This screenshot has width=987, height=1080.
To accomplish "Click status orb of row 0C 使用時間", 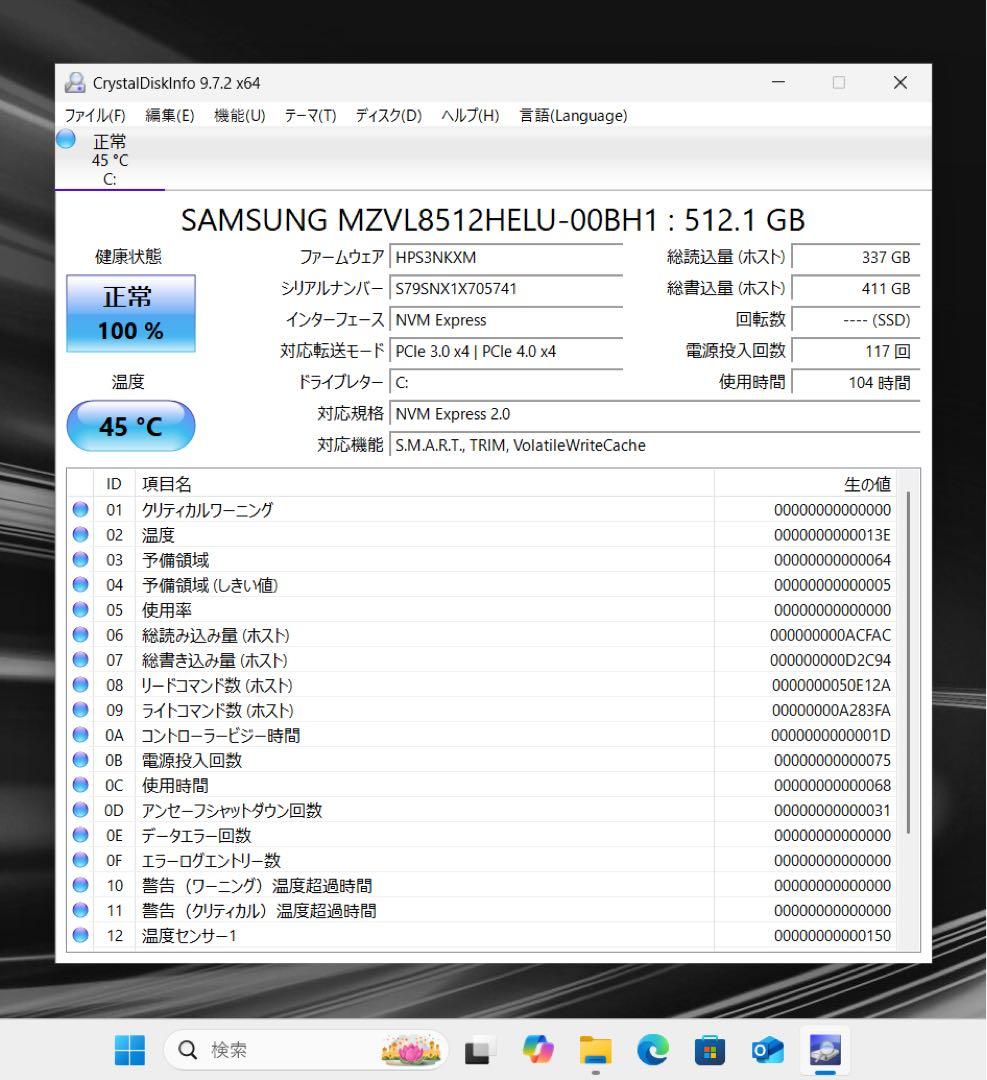I will [x=81, y=785].
